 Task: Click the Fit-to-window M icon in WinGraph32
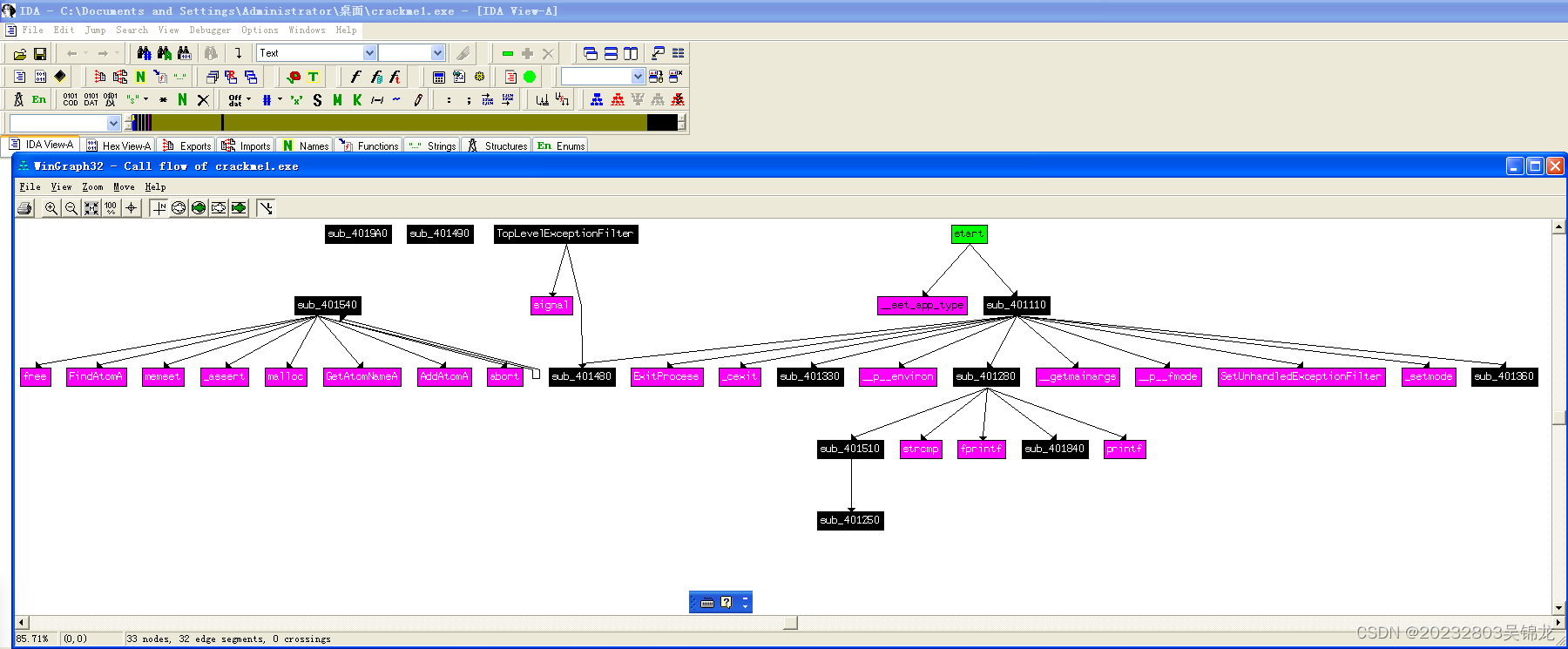(x=91, y=207)
